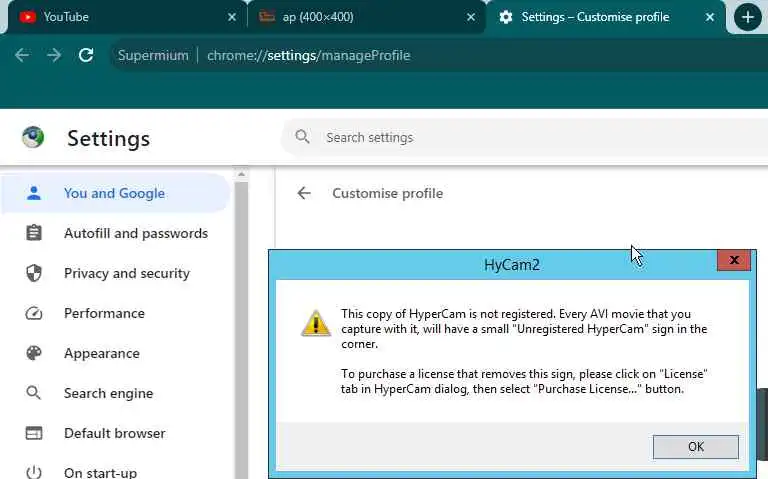Click the window icon for Default browser
The image size is (768, 479).
click(x=34, y=433)
